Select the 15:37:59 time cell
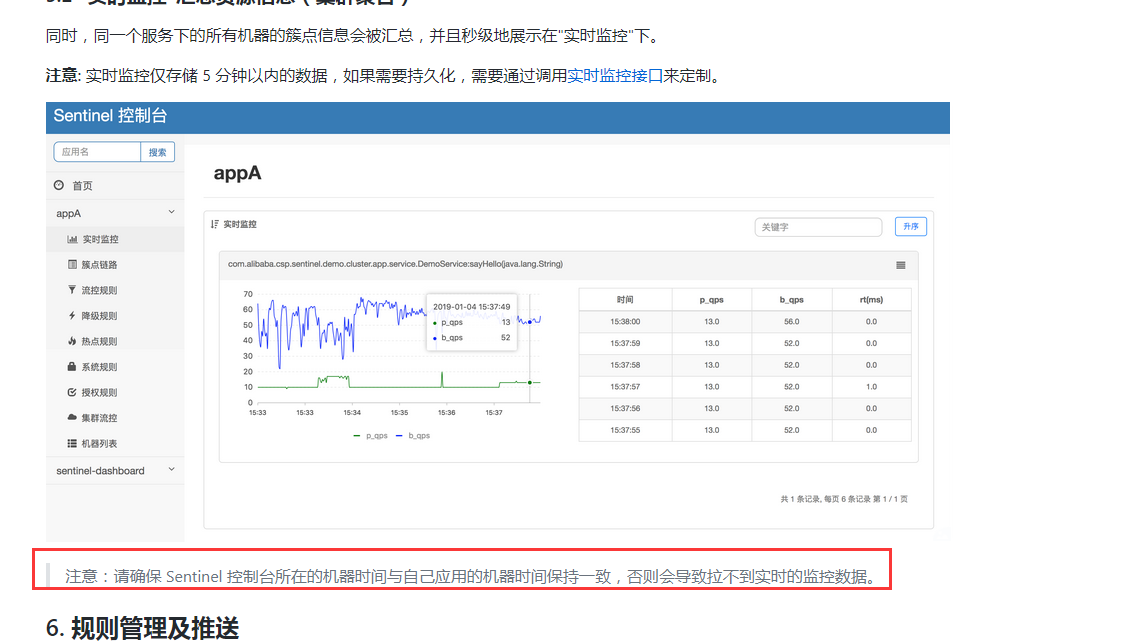The height and width of the screenshot is (641, 1123). click(x=625, y=343)
